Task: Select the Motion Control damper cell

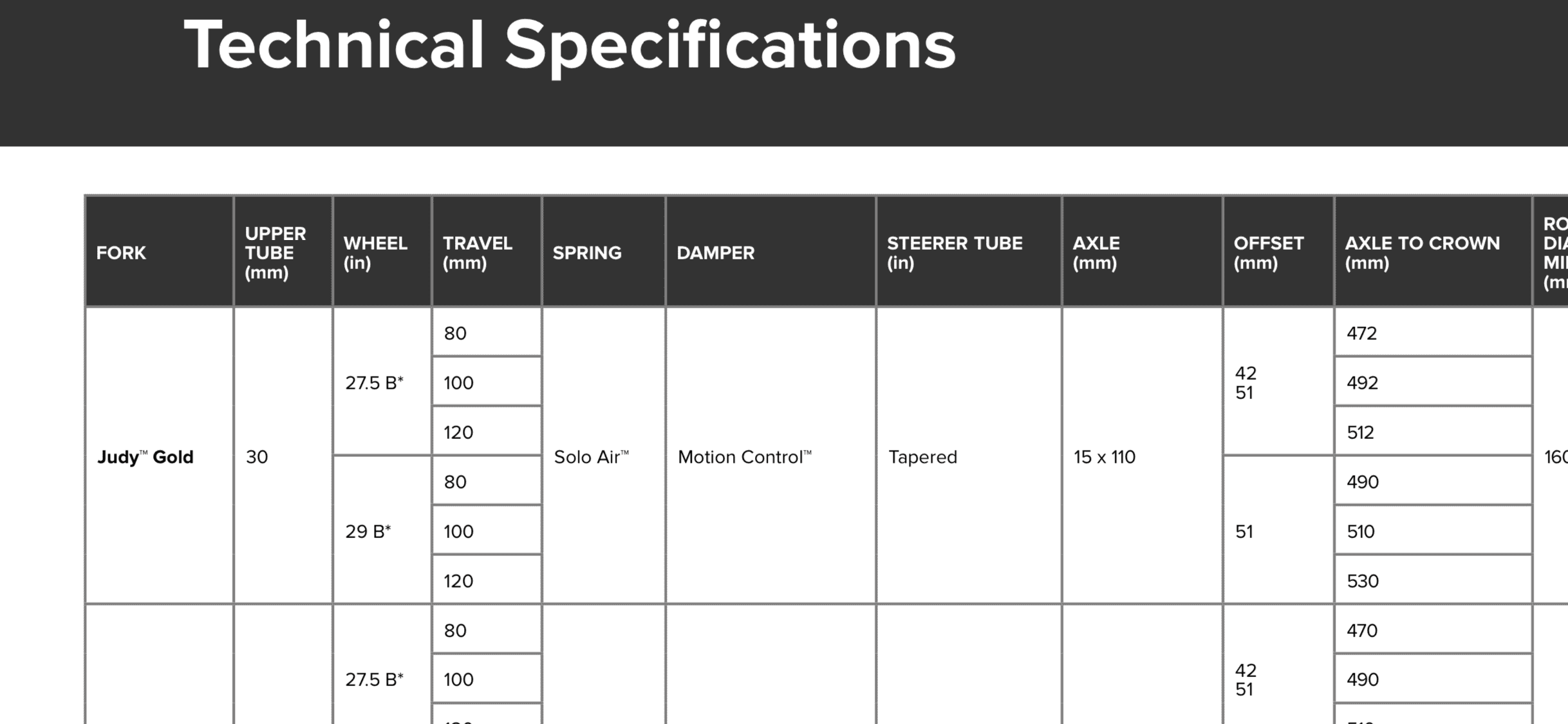Action: tap(771, 456)
